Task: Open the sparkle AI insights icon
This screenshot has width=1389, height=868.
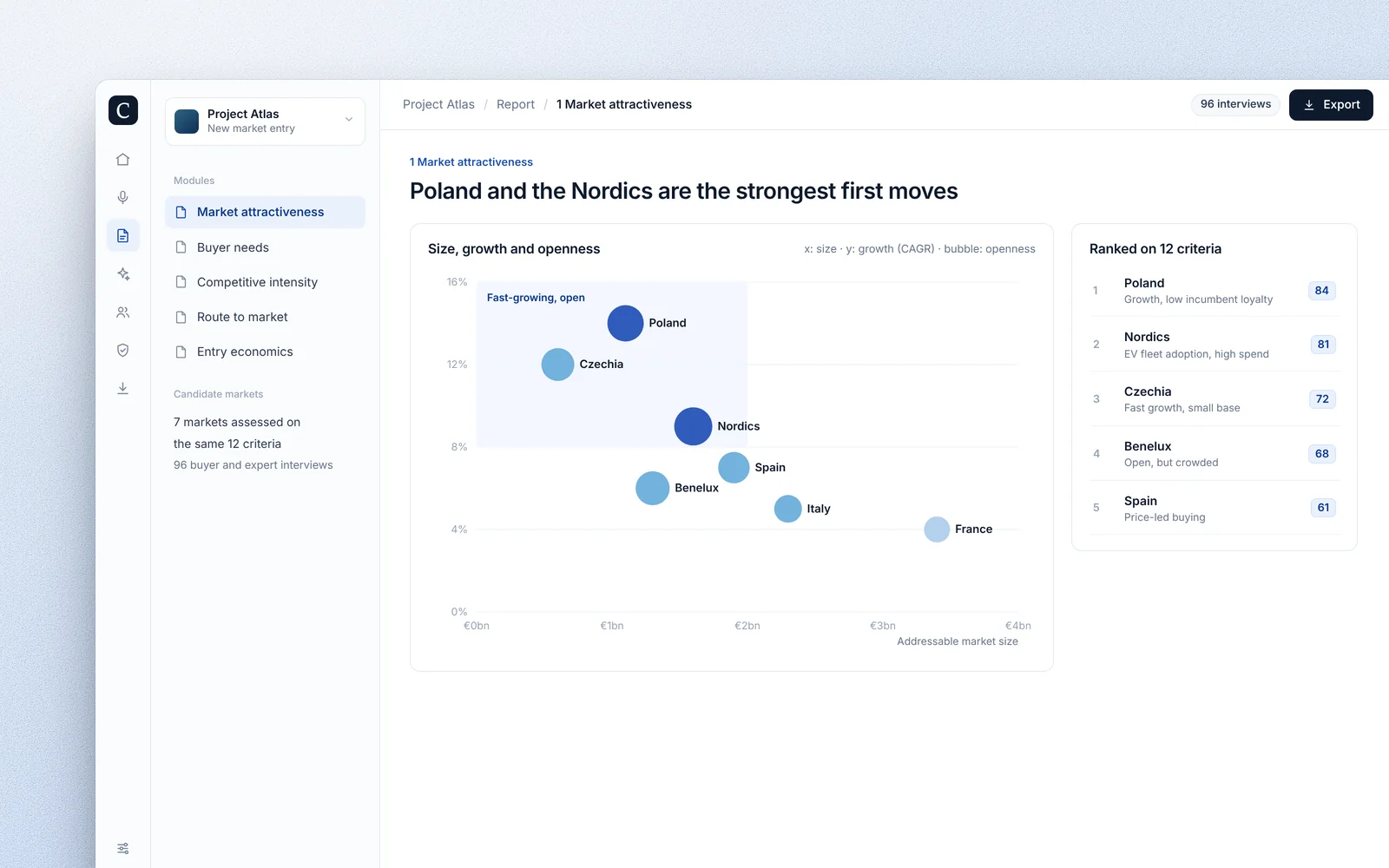Action: coord(123,274)
